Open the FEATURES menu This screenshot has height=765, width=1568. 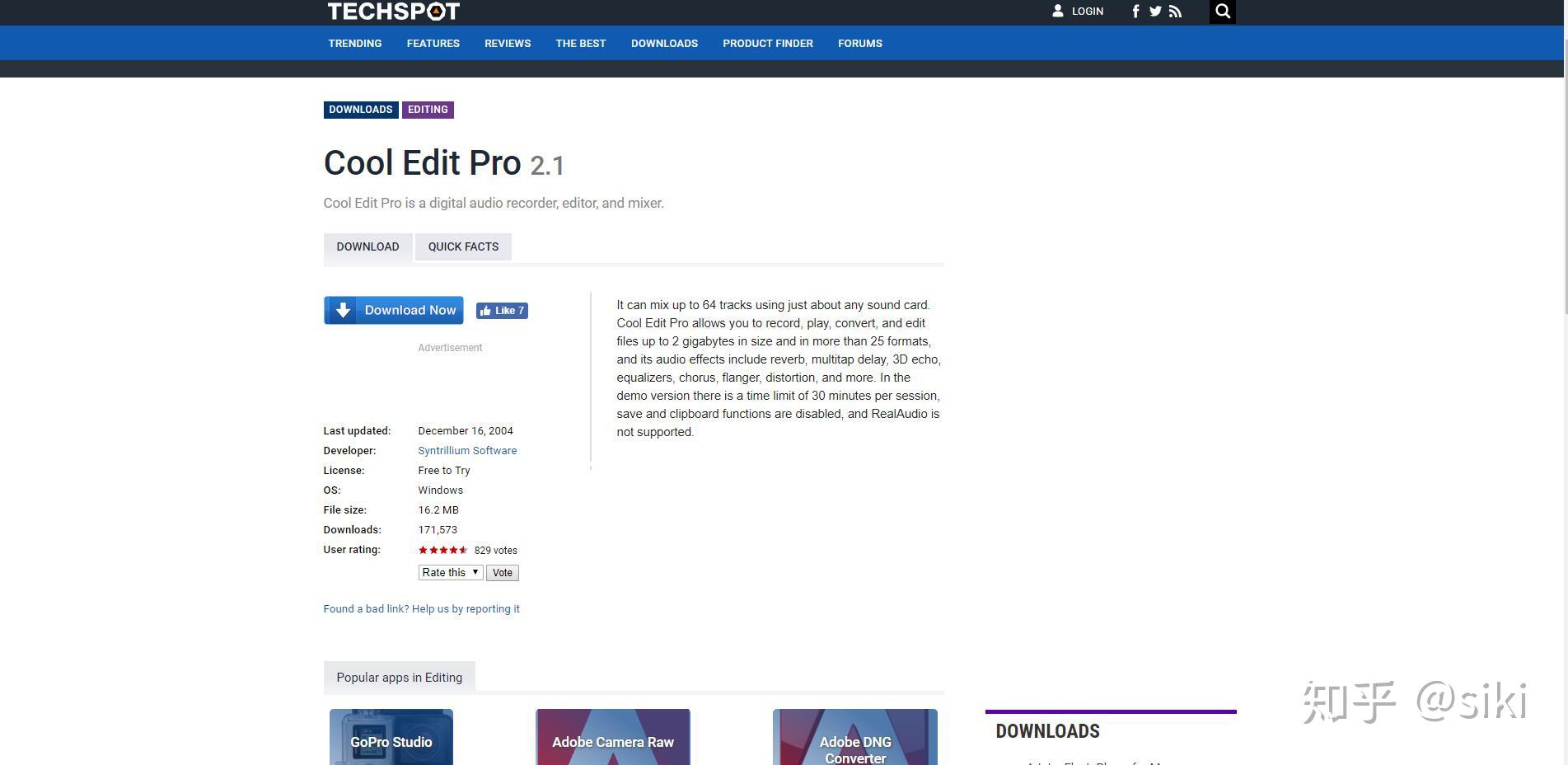click(x=433, y=43)
